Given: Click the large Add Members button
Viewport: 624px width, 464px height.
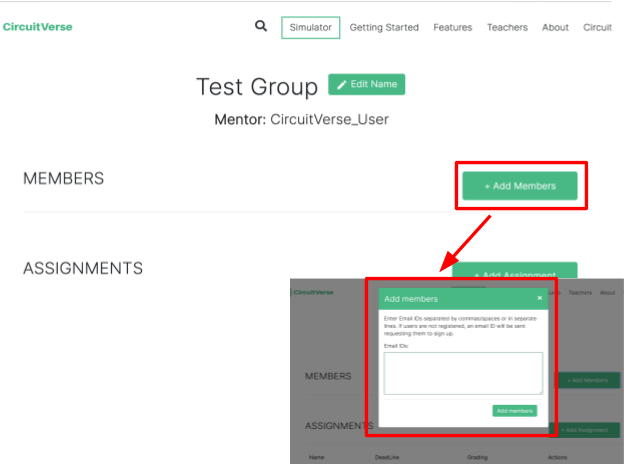Looking at the screenshot, I should pyautogui.click(x=519, y=186).
